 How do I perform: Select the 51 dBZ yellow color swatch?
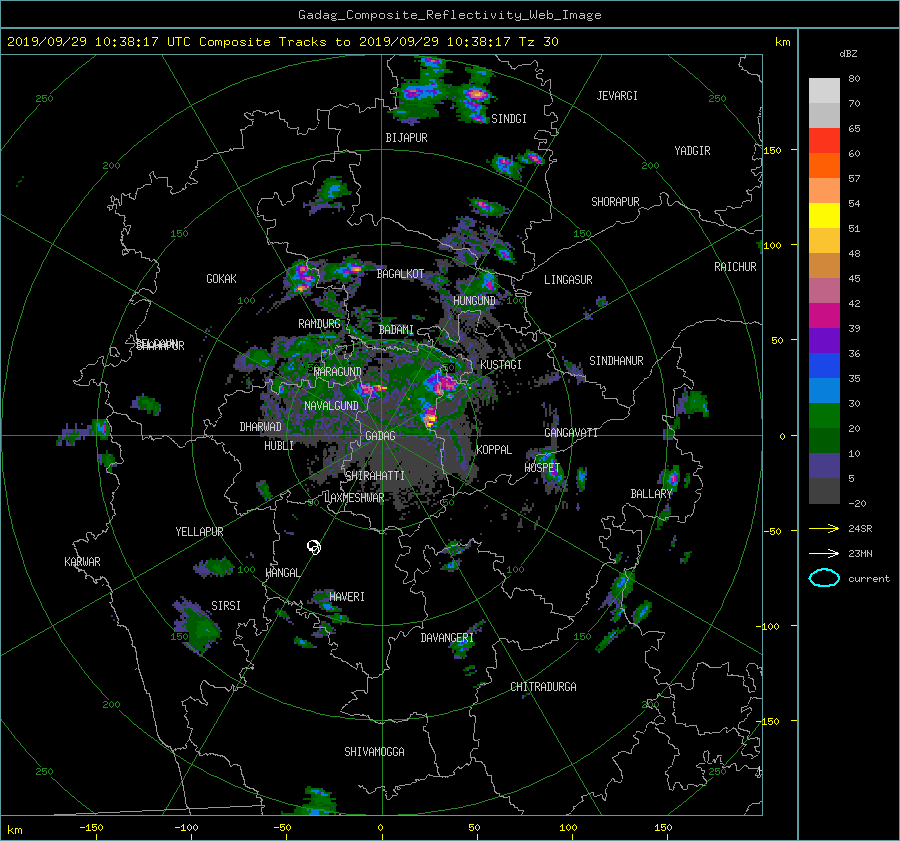click(824, 215)
